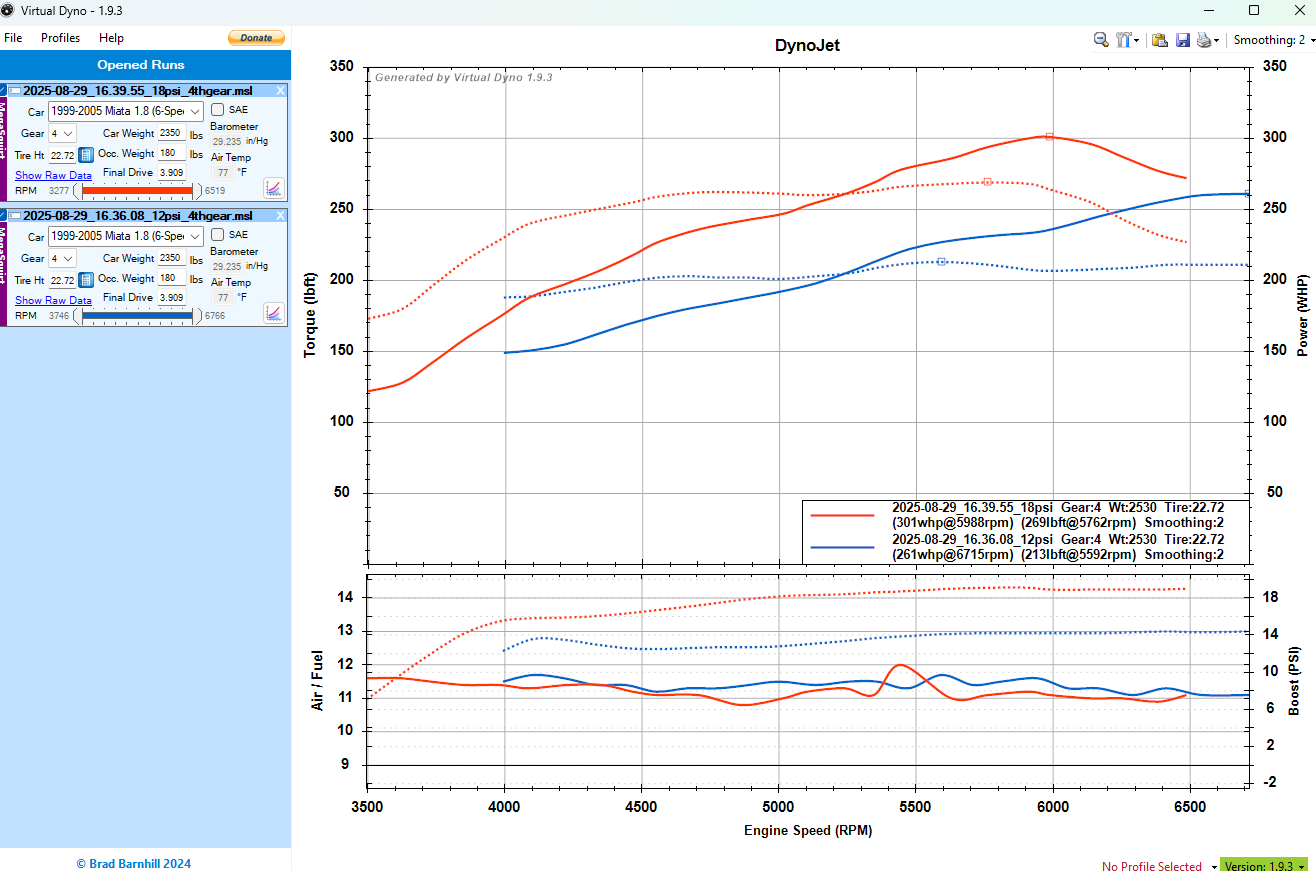
Task: Toggle visibility checkbox of the 18psi run
Action: pos(3,90)
